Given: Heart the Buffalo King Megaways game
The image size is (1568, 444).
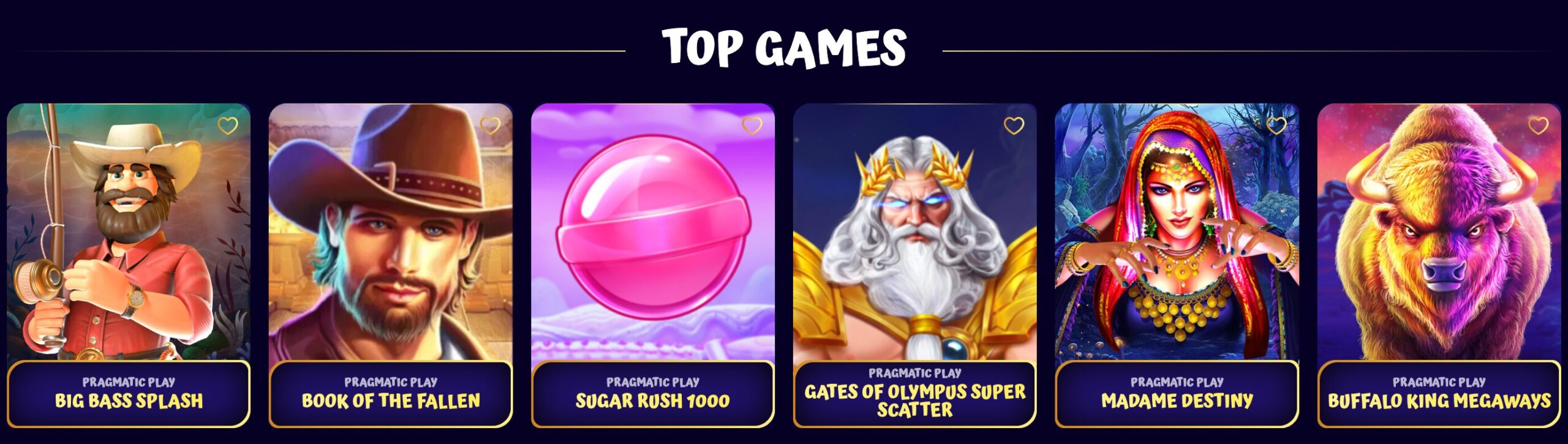Looking at the screenshot, I should pos(1539,126).
